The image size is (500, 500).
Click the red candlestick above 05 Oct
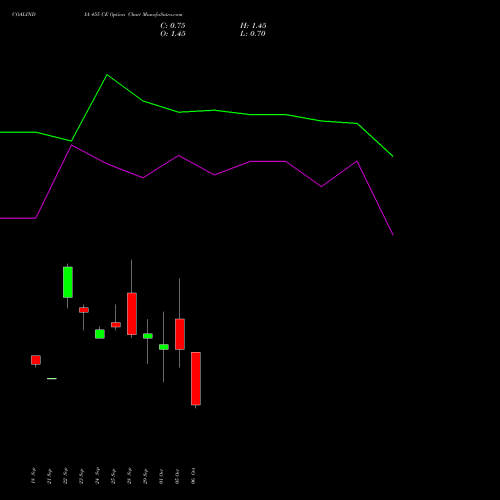point(180,334)
